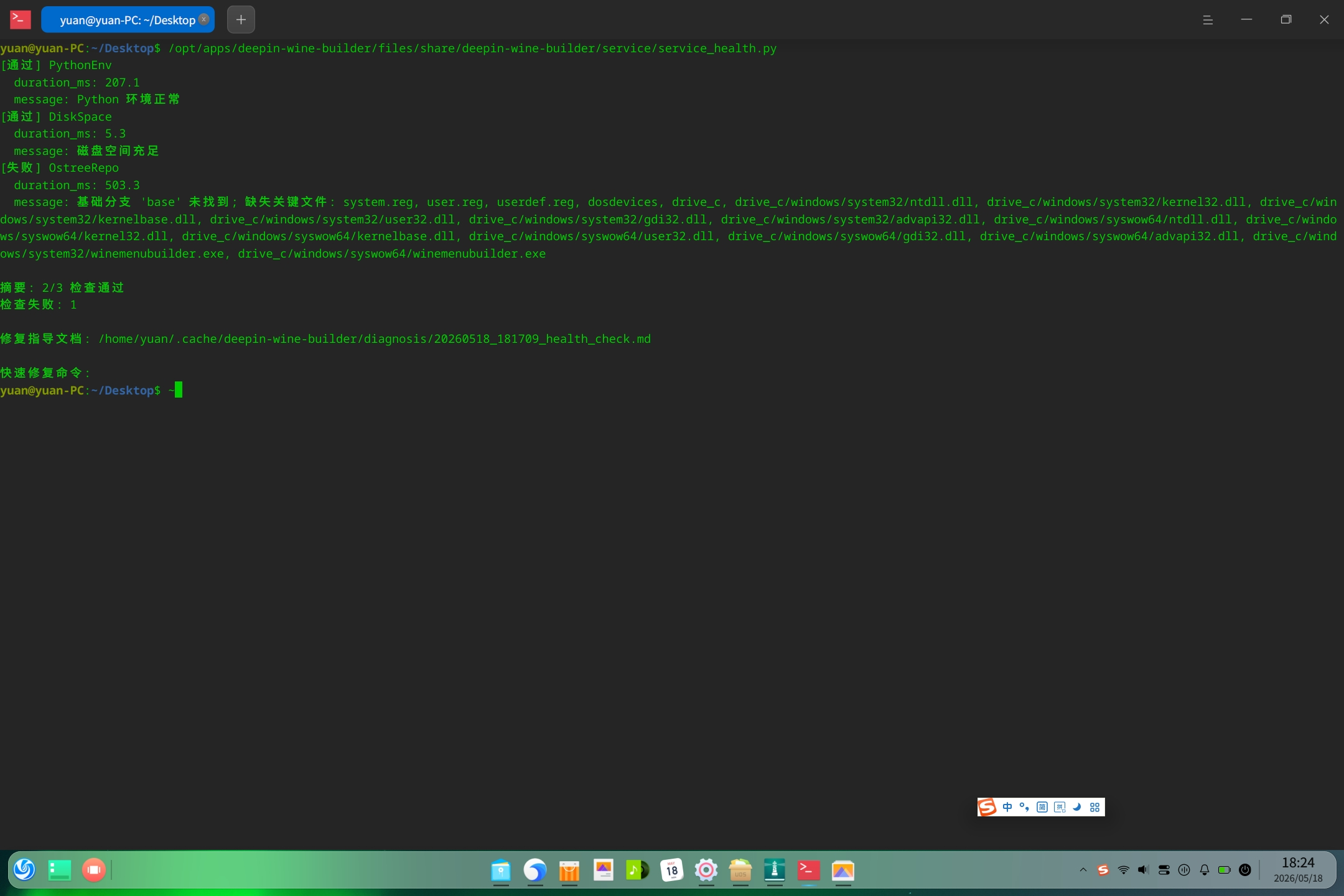Screen dimensions: 1344x896
Task: Click the voice assistant tray icon
Action: (1184, 870)
